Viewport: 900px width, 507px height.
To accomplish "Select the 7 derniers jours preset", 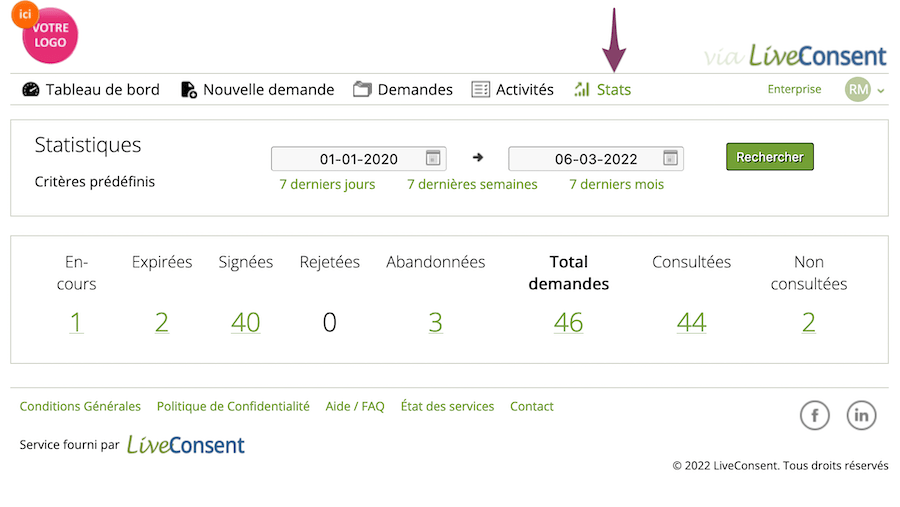I will [x=327, y=184].
